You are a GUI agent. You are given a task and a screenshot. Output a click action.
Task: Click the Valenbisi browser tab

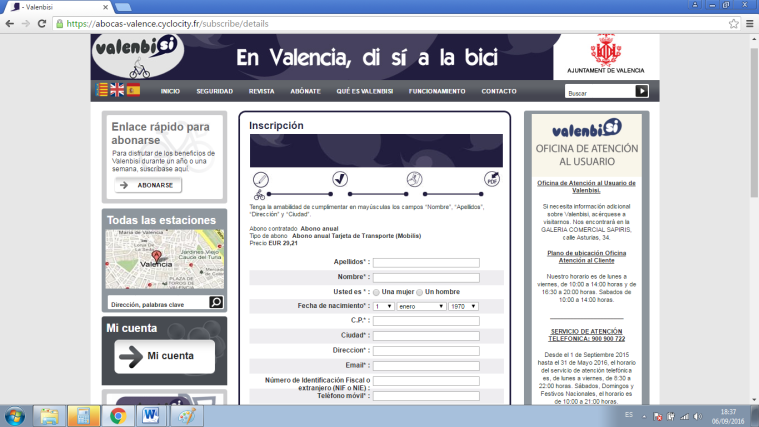point(58,7)
